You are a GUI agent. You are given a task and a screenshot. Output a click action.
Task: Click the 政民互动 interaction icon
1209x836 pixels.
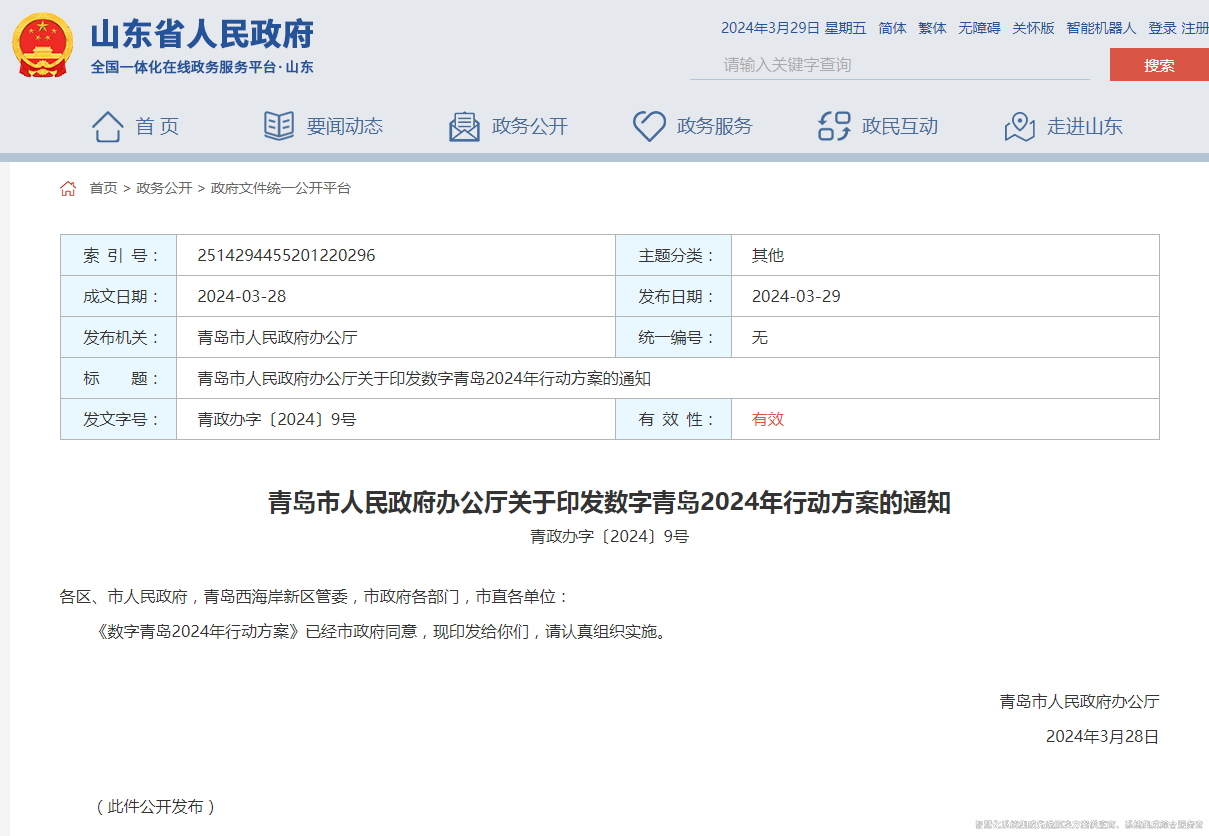[831, 126]
